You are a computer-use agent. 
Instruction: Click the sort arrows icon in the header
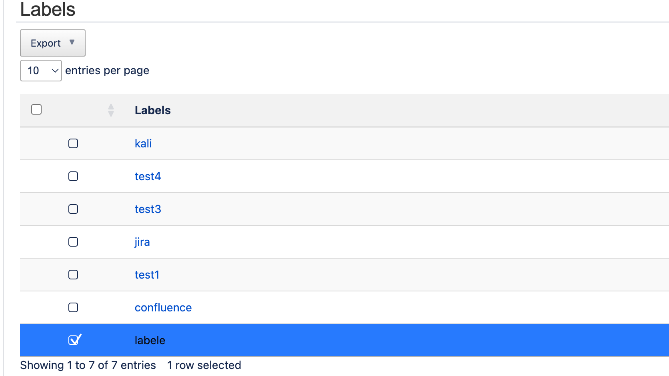[x=111, y=110]
